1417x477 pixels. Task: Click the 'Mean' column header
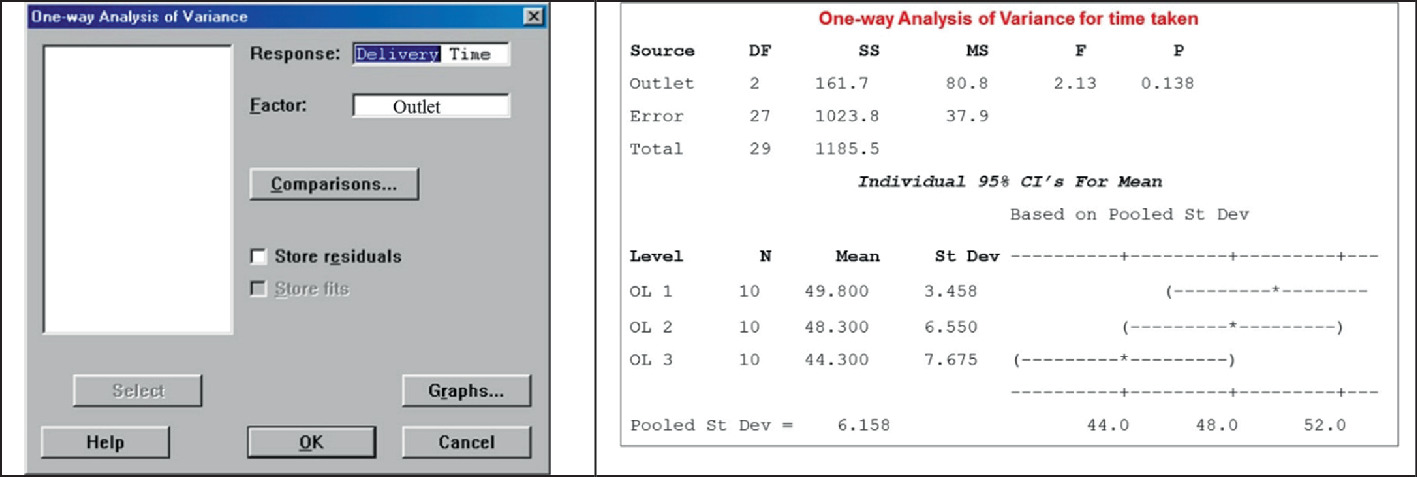coord(858,257)
